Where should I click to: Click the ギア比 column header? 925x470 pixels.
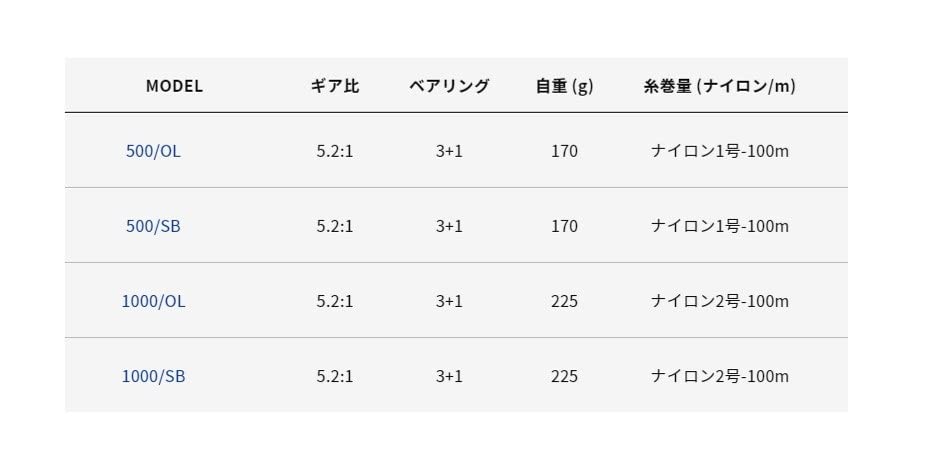[334, 86]
